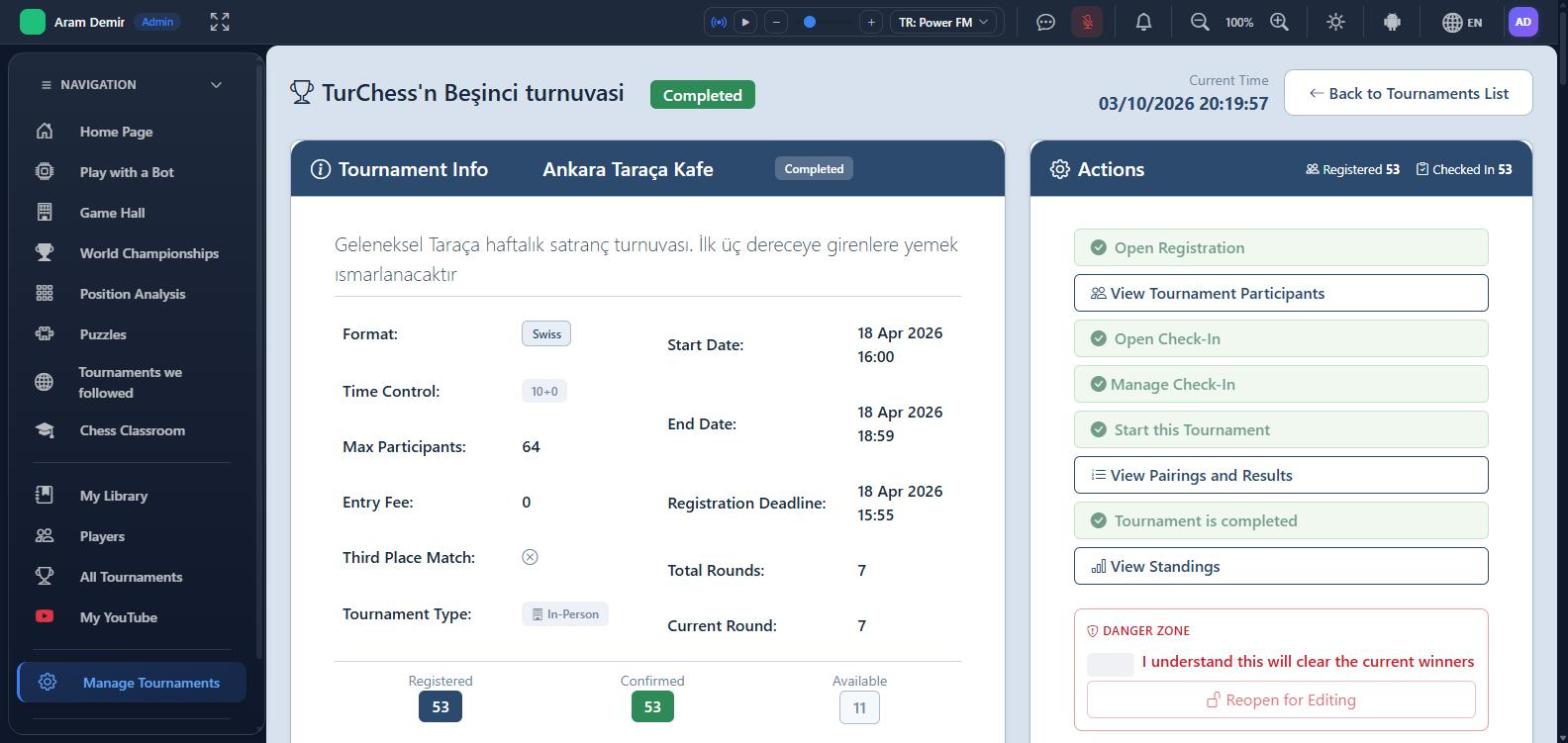The image size is (1568, 743).
Task: Click Back to Tournaments List button
Action: [1408, 93]
